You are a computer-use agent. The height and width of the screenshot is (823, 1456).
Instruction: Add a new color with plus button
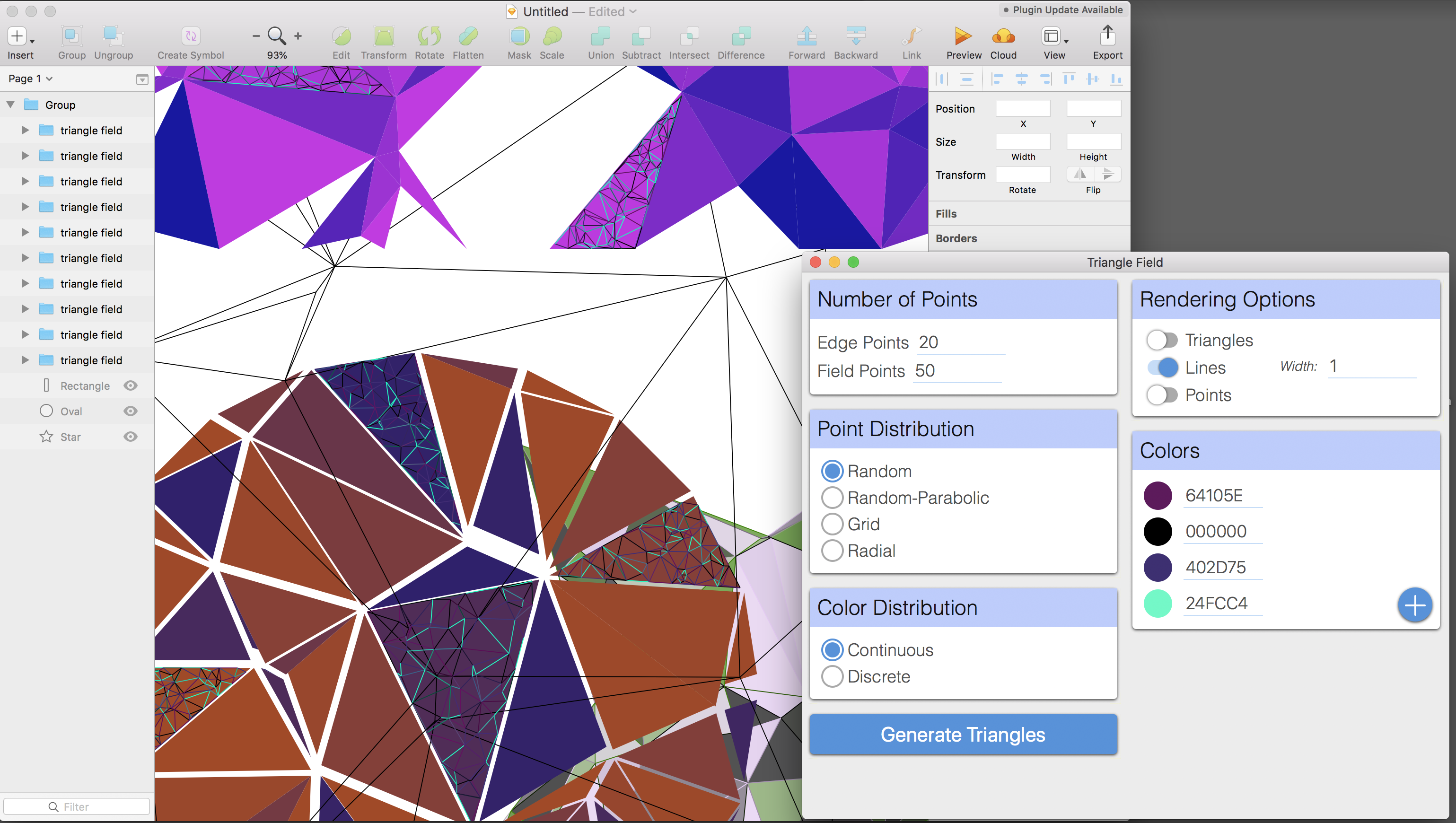tap(1415, 605)
